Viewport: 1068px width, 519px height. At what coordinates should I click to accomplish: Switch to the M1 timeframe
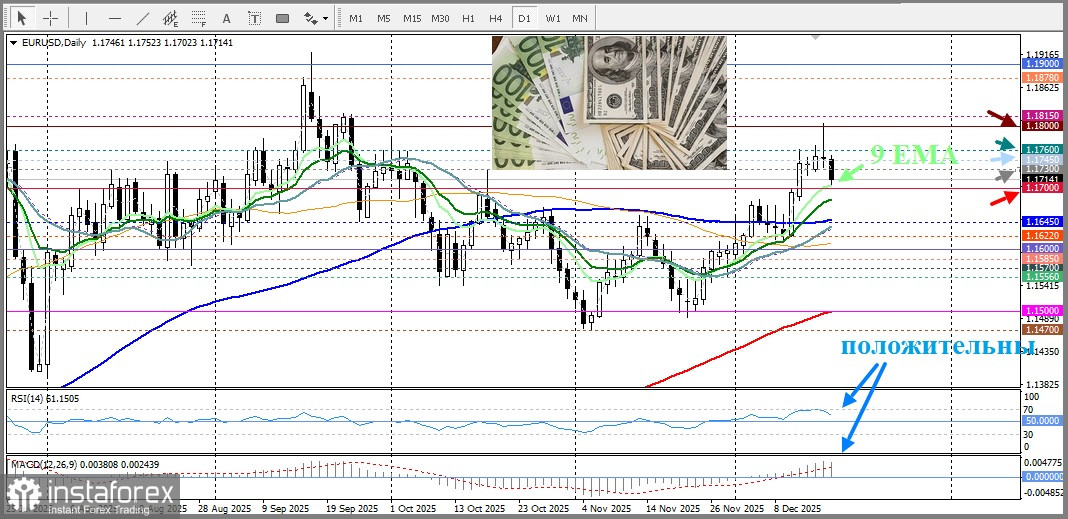pyautogui.click(x=356, y=18)
